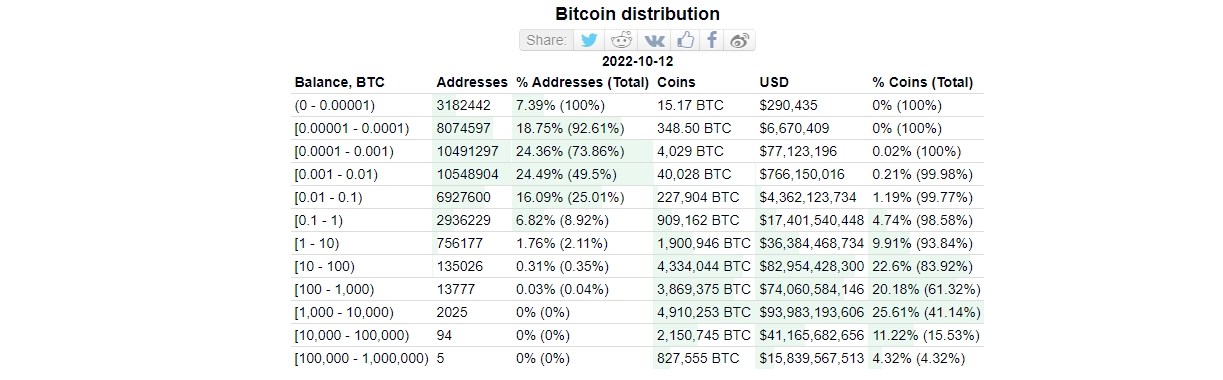Share on Twitter via bird icon

(590, 40)
